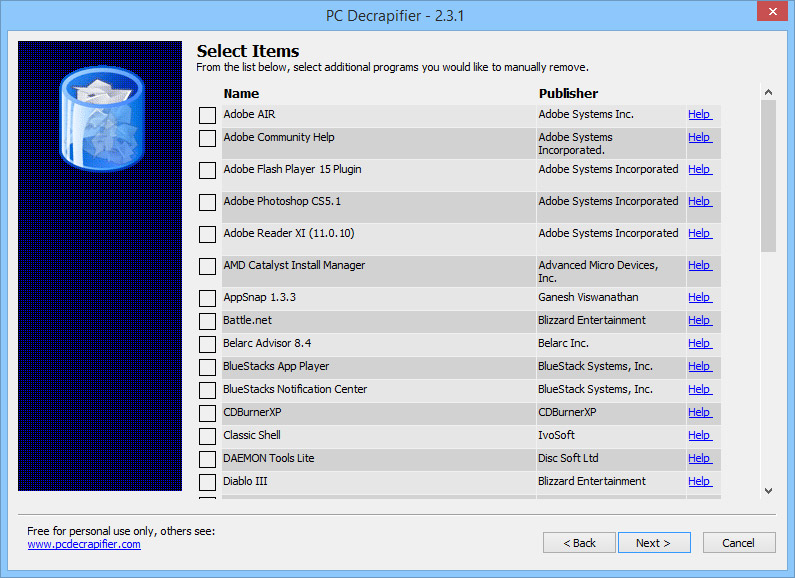
Task: Click Help for BlueStacks Notification Center
Action: point(700,389)
